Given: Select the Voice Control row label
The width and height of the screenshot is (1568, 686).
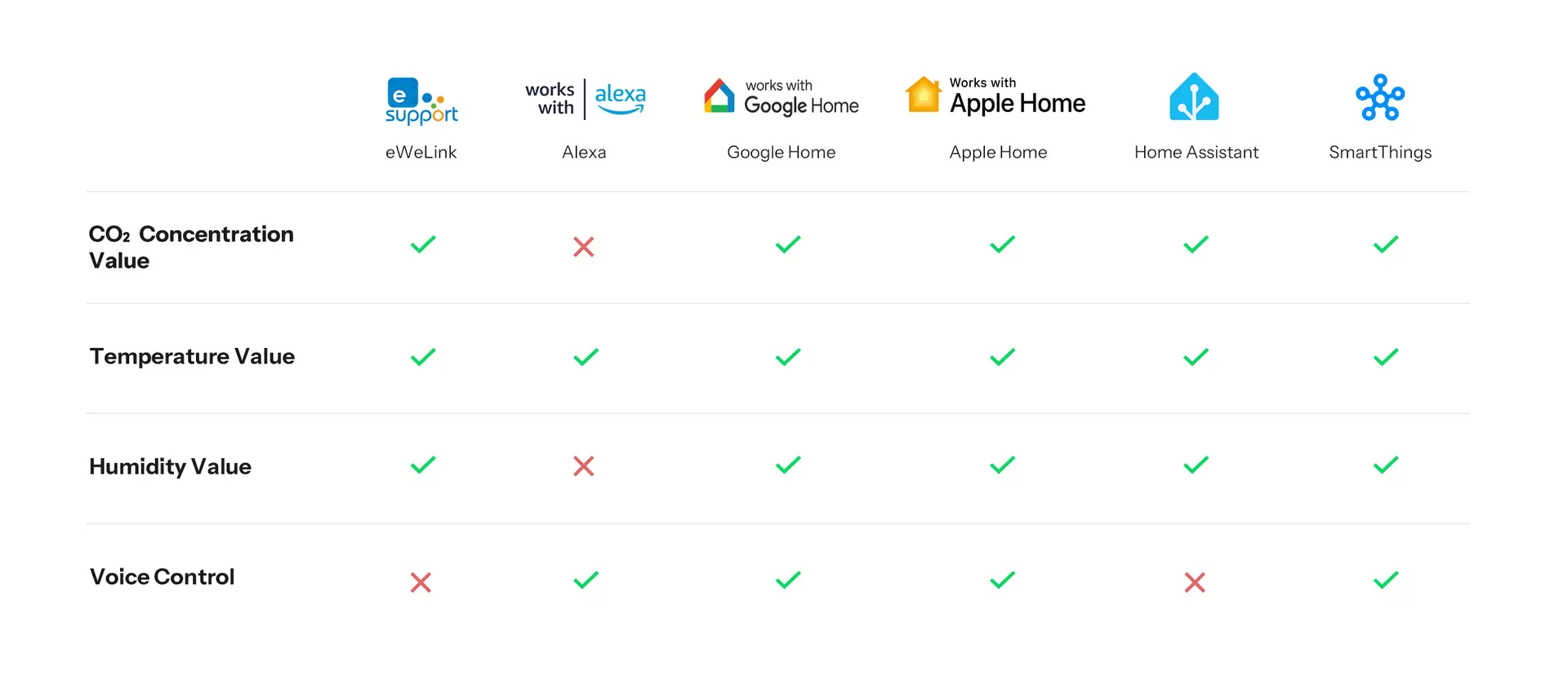Looking at the screenshot, I should pos(162,577).
